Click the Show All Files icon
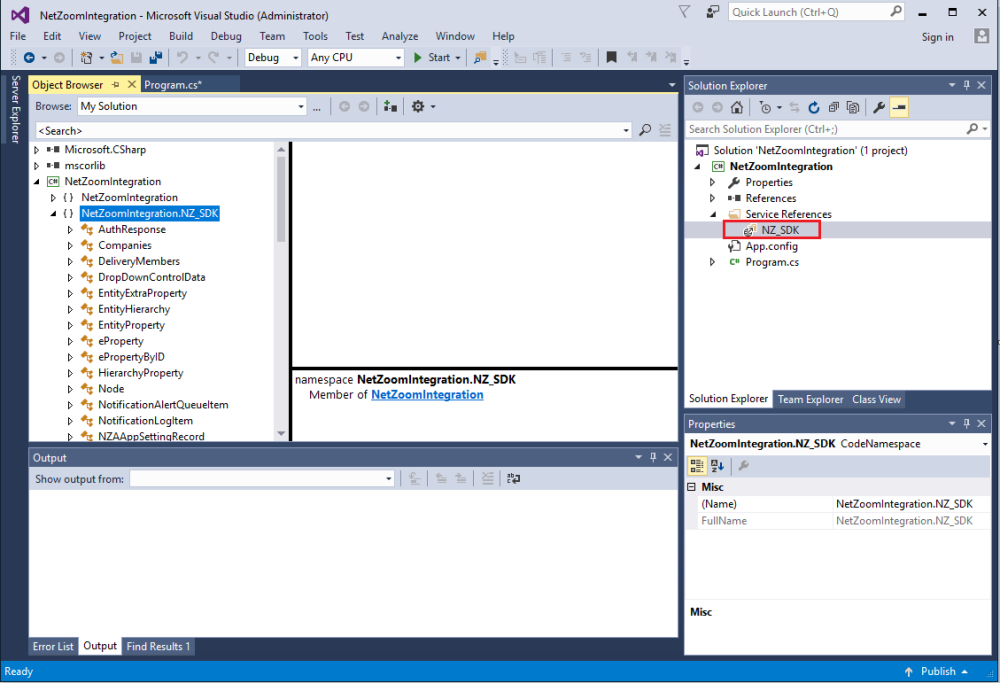 point(853,107)
